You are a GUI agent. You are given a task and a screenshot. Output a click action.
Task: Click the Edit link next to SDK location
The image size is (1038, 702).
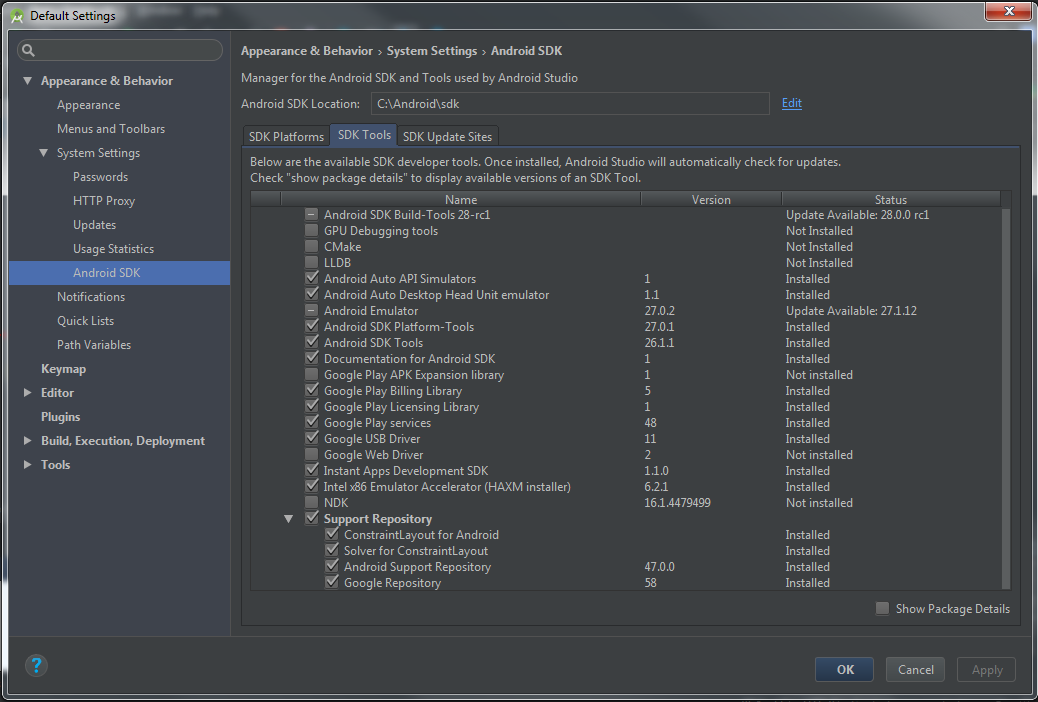coord(791,103)
